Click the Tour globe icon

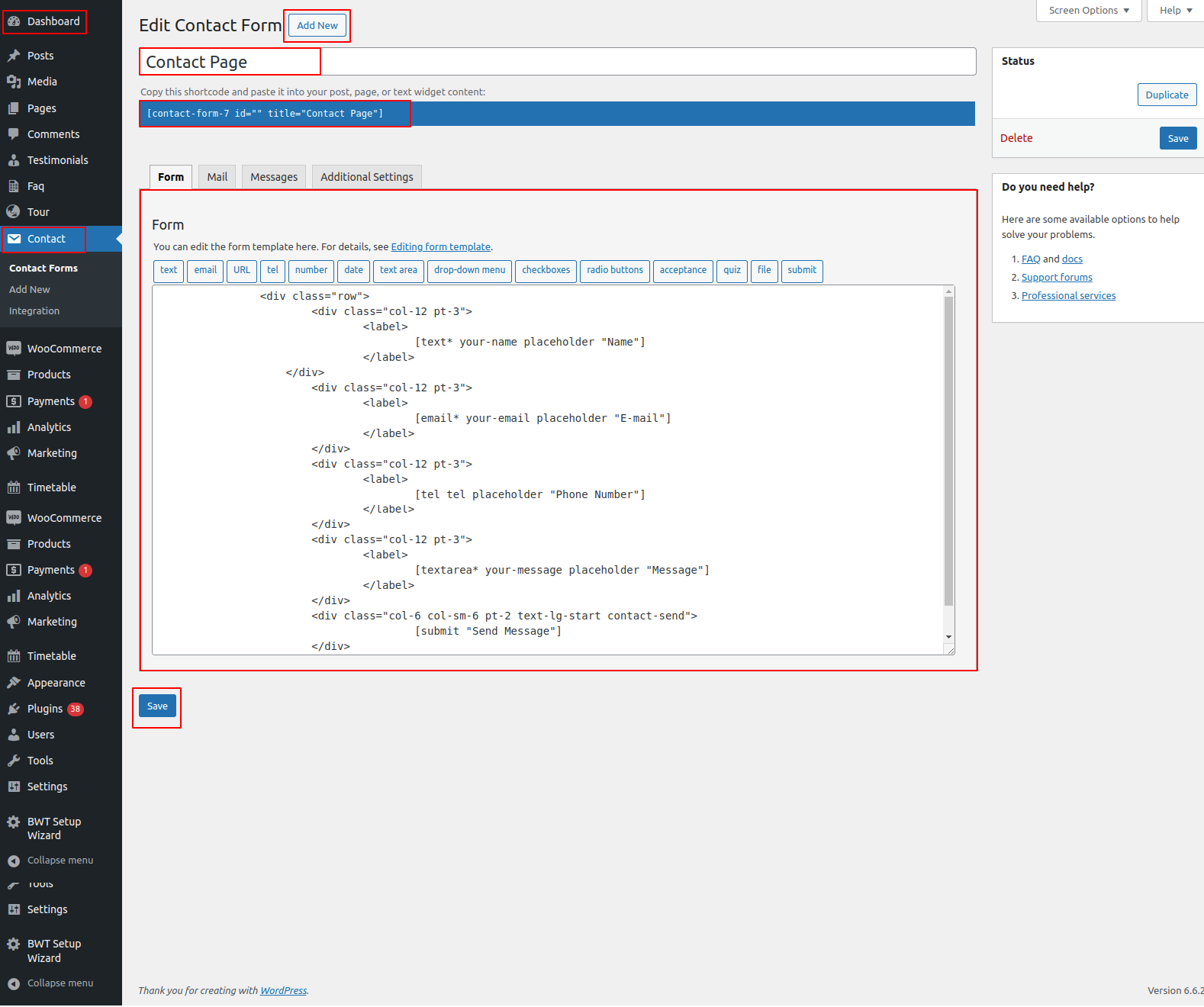click(x=14, y=212)
